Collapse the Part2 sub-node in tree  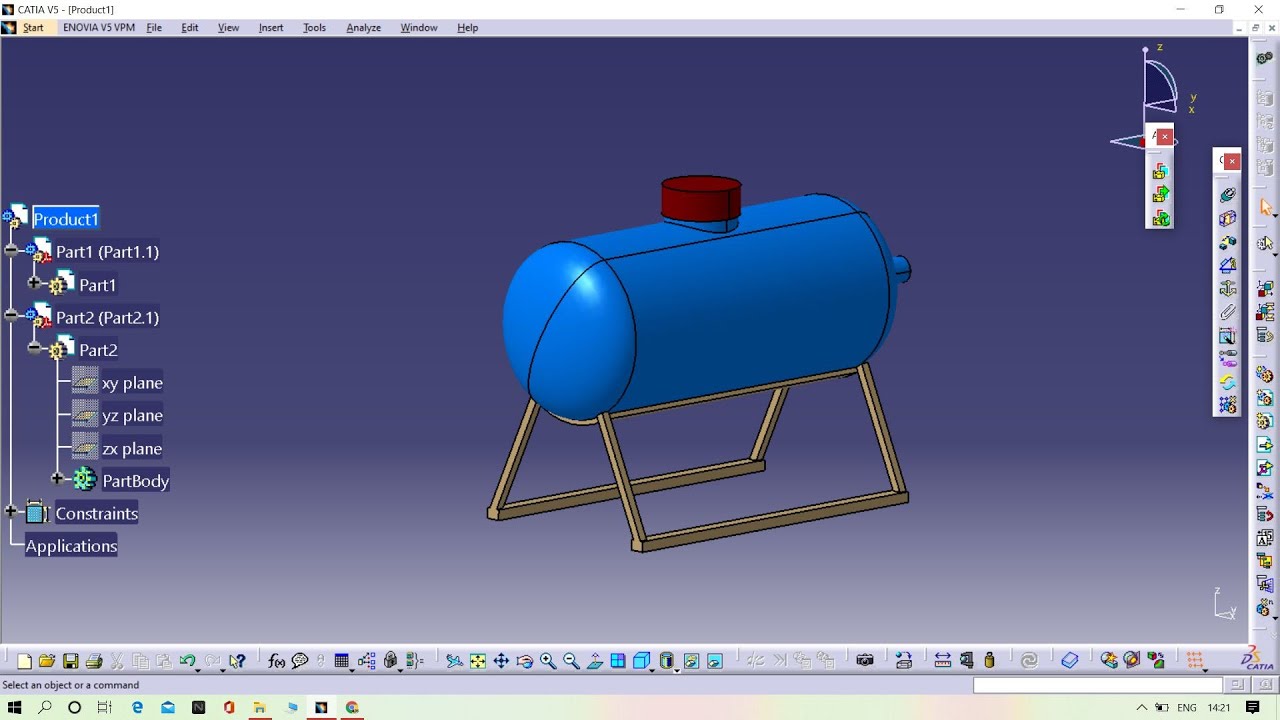click(34, 349)
